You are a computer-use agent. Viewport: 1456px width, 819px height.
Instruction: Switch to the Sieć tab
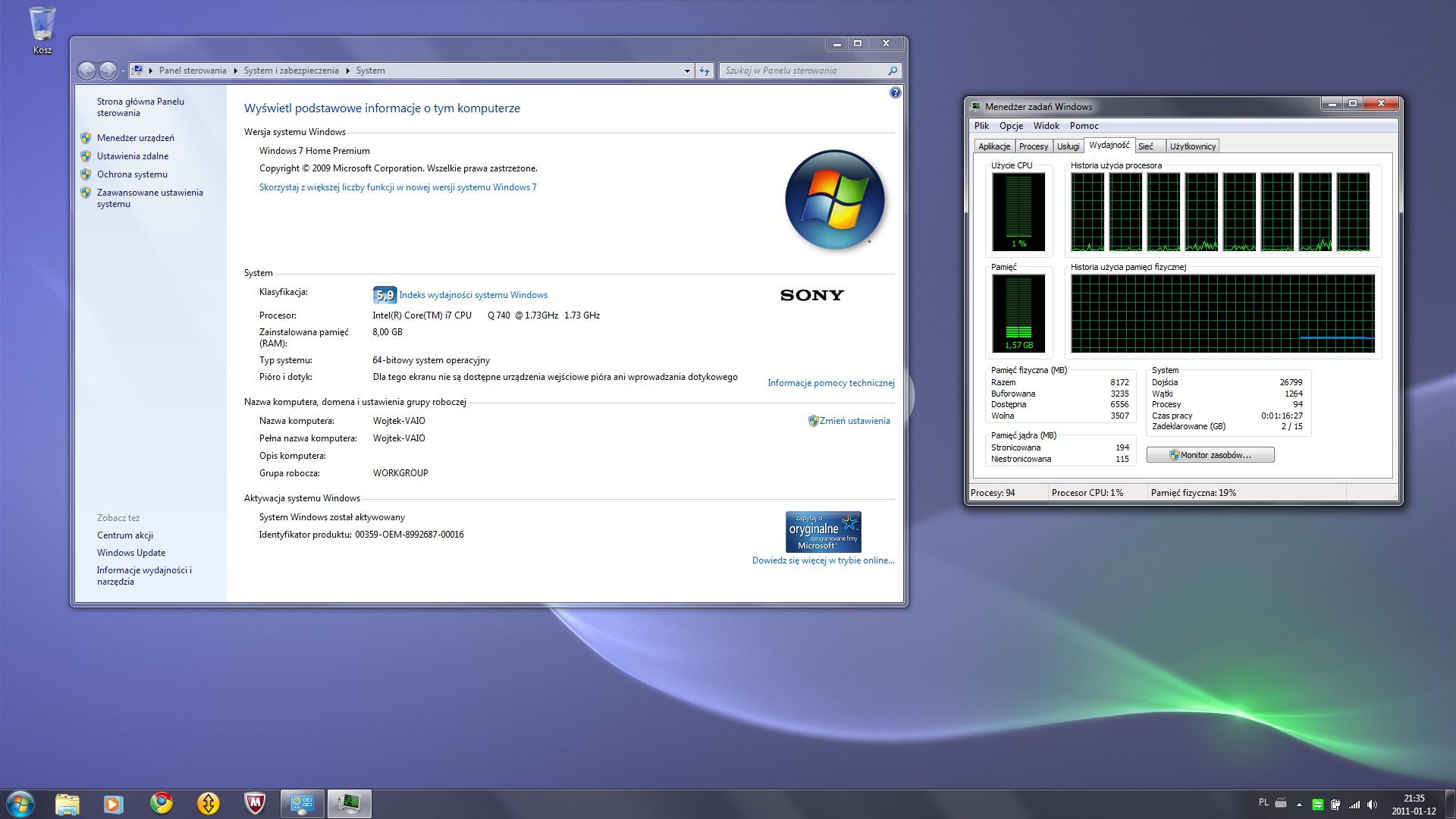[x=1145, y=146]
